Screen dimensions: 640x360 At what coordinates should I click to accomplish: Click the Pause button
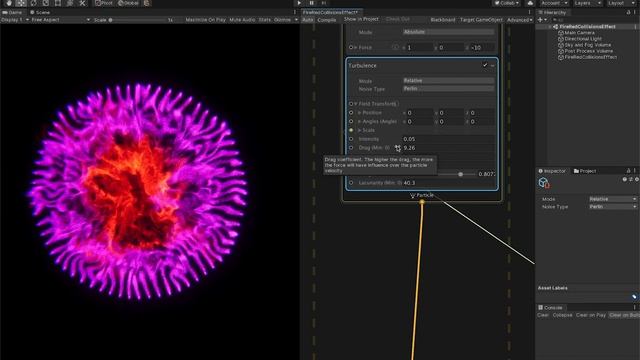311,3
